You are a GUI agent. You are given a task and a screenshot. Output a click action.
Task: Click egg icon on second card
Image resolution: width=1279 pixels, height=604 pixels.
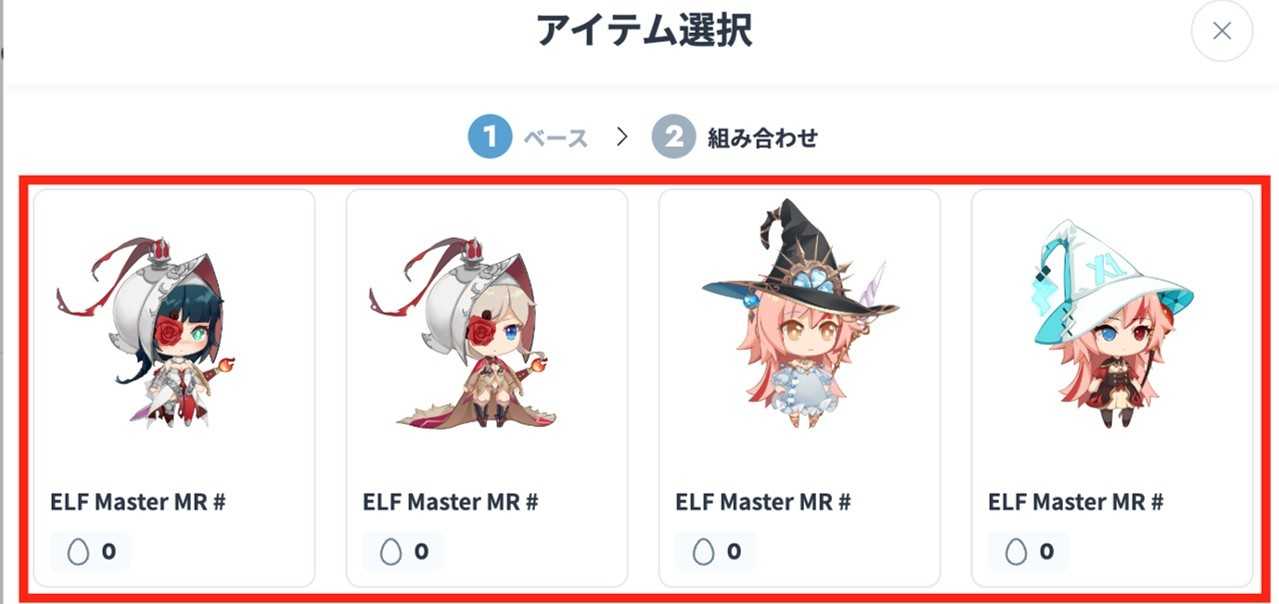click(391, 551)
